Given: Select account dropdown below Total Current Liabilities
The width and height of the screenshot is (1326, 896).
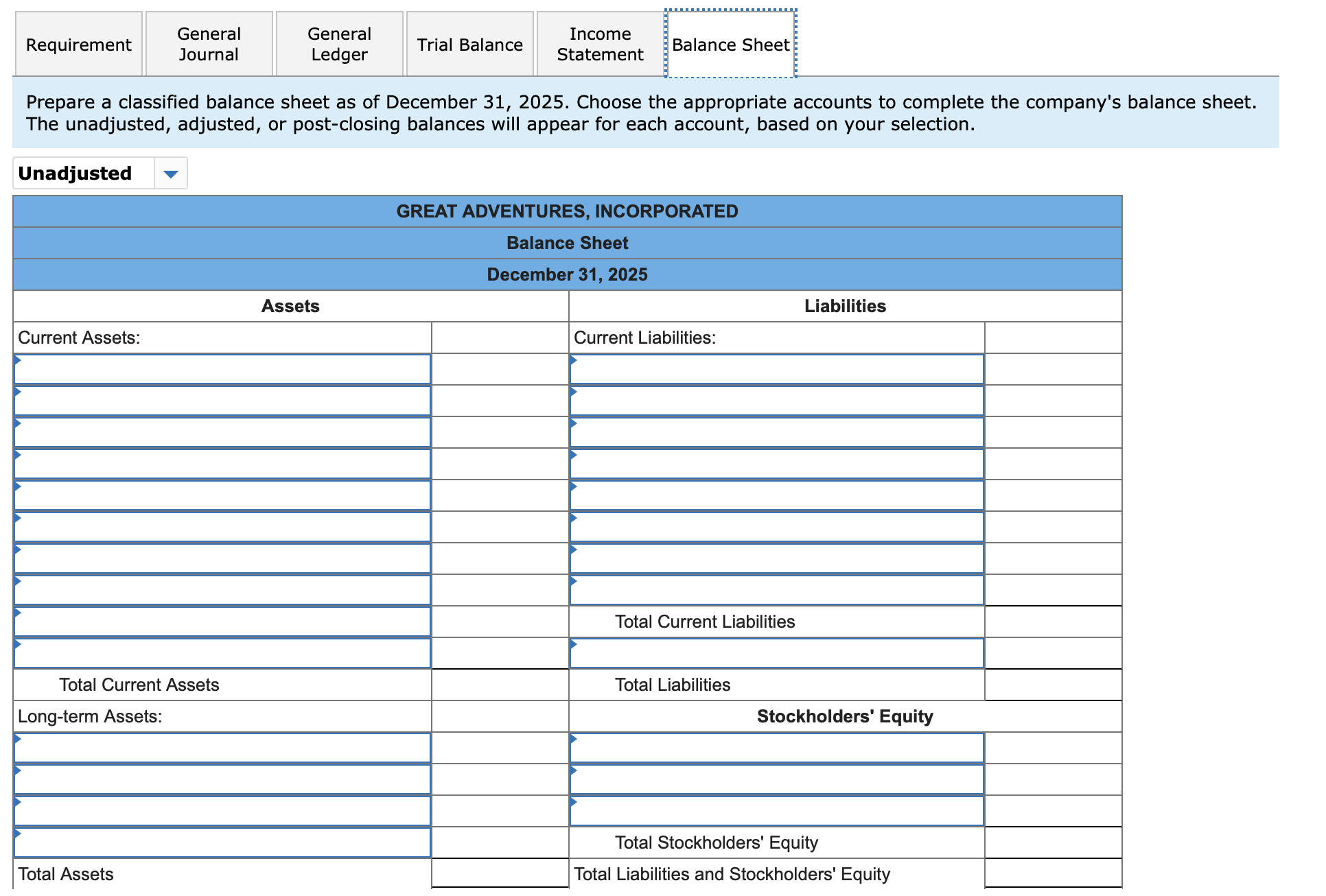Looking at the screenshot, I should point(776,654).
